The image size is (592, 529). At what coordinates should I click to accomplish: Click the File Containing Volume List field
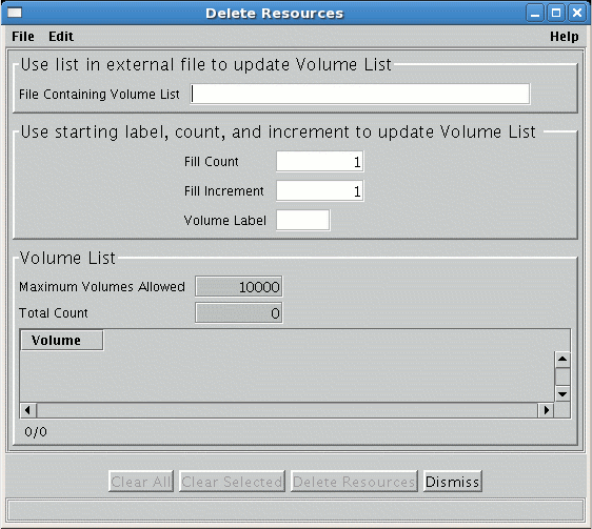click(x=360, y=94)
